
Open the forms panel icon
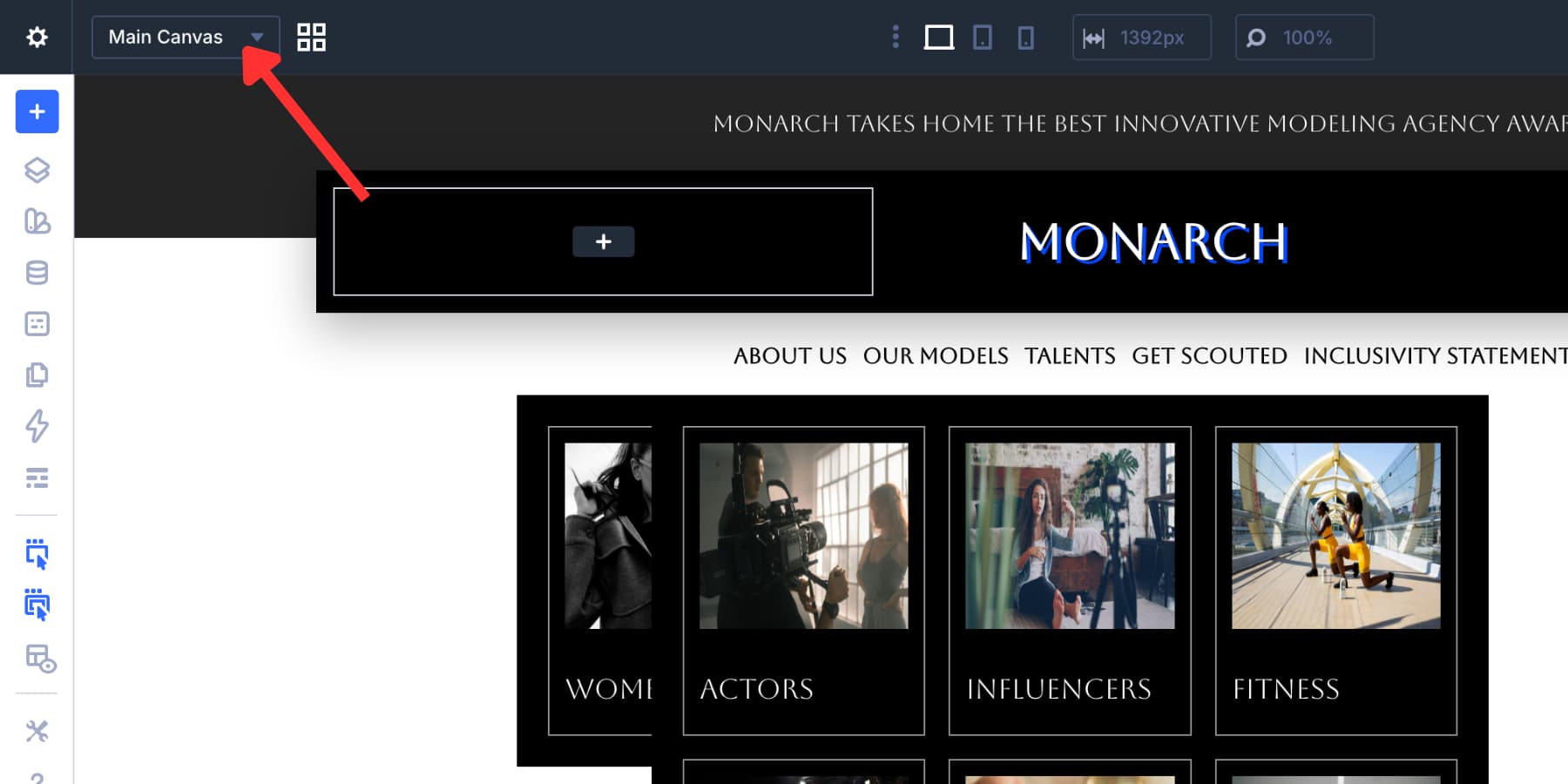(x=37, y=324)
